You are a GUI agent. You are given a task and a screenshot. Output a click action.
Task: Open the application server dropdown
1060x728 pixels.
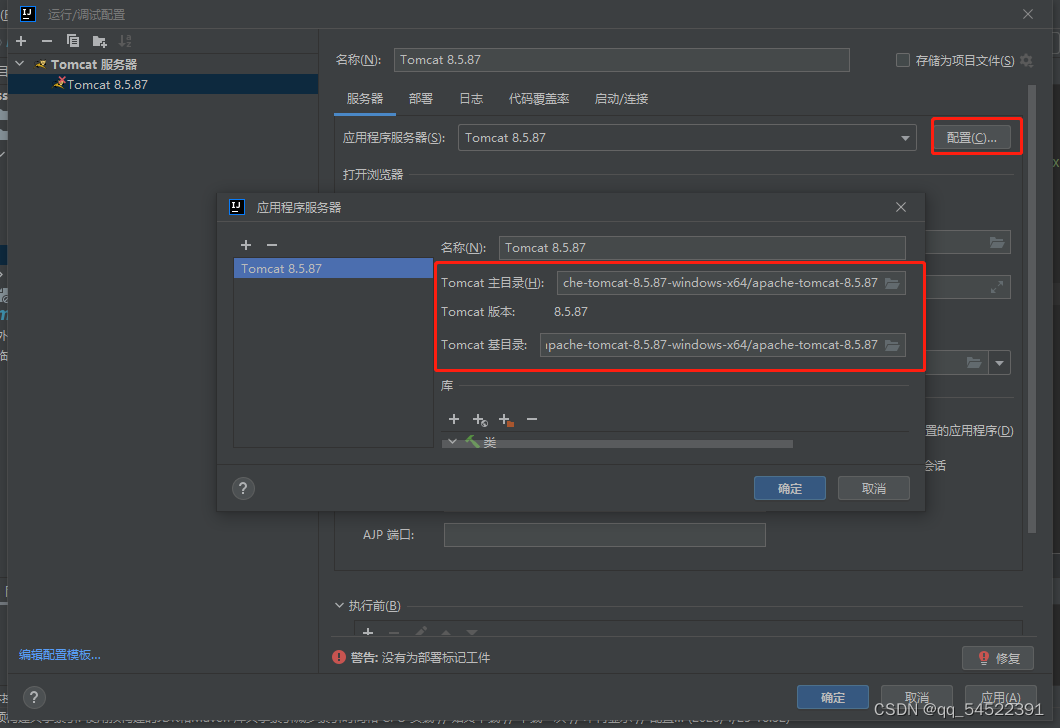pos(905,138)
